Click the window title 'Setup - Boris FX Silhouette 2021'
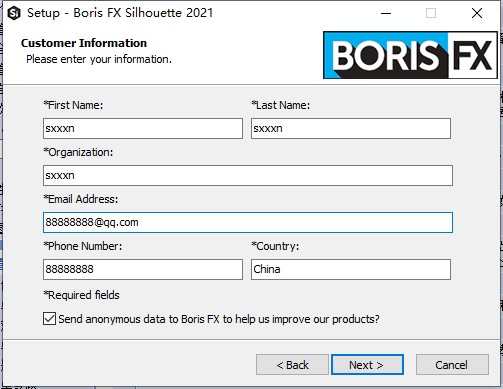Image resolution: width=503 pixels, height=389 pixels. point(120,13)
